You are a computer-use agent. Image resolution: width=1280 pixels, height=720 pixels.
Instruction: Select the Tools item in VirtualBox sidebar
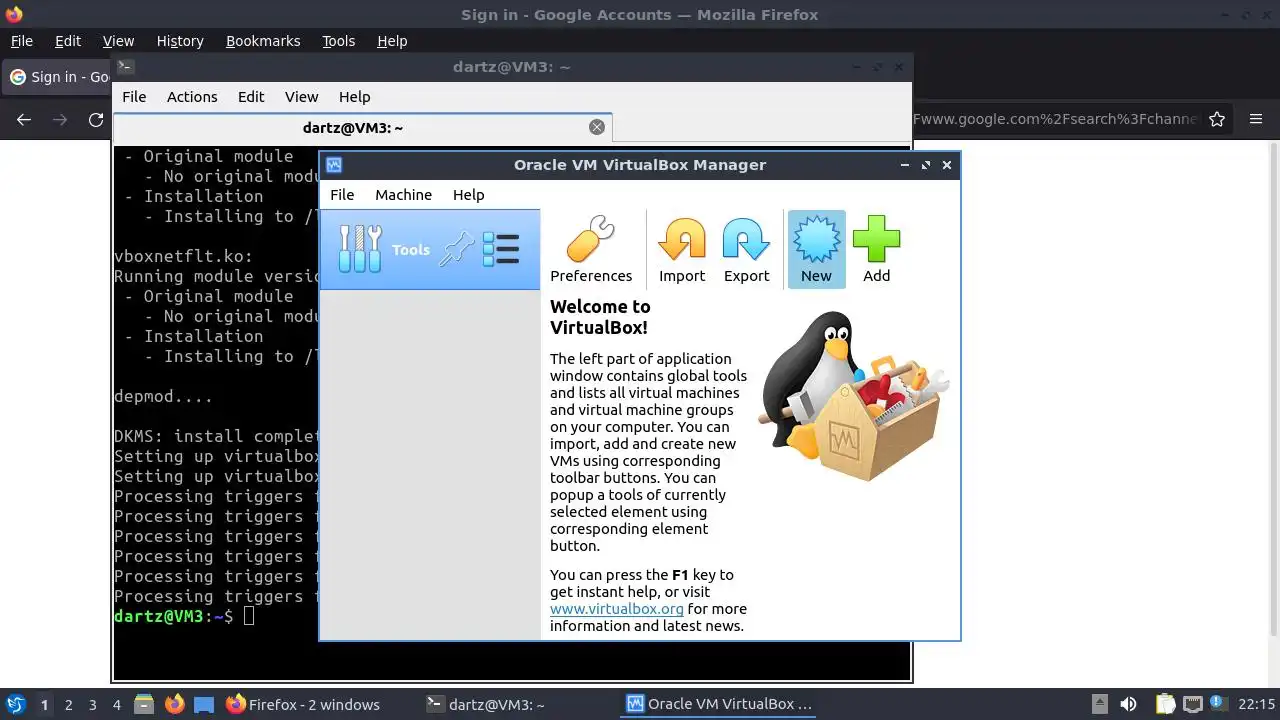[x=430, y=250]
